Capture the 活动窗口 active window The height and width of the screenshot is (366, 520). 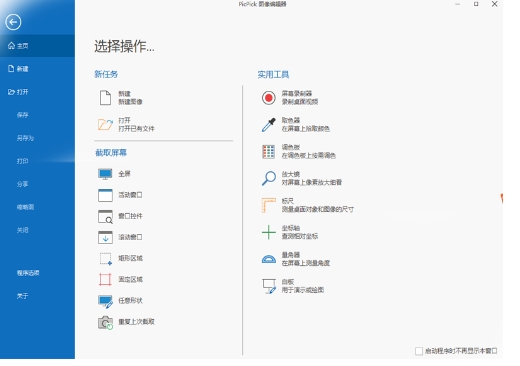pyautogui.click(x=120, y=195)
